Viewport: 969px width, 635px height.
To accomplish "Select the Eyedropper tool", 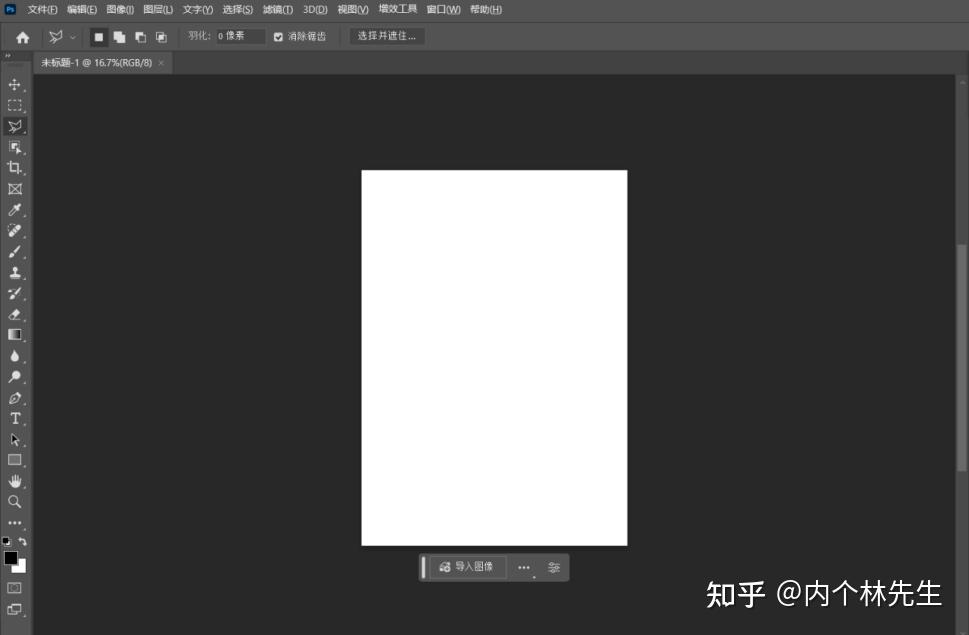I will click(x=15, y=210).
